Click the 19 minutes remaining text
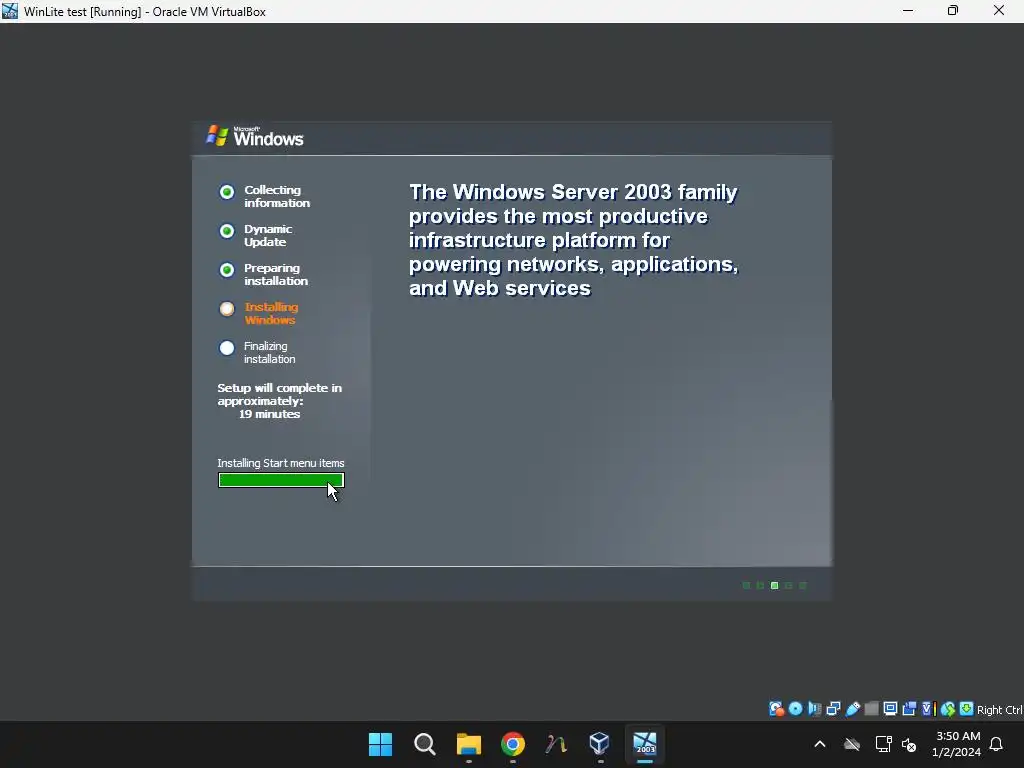 [x=269, y=414]
